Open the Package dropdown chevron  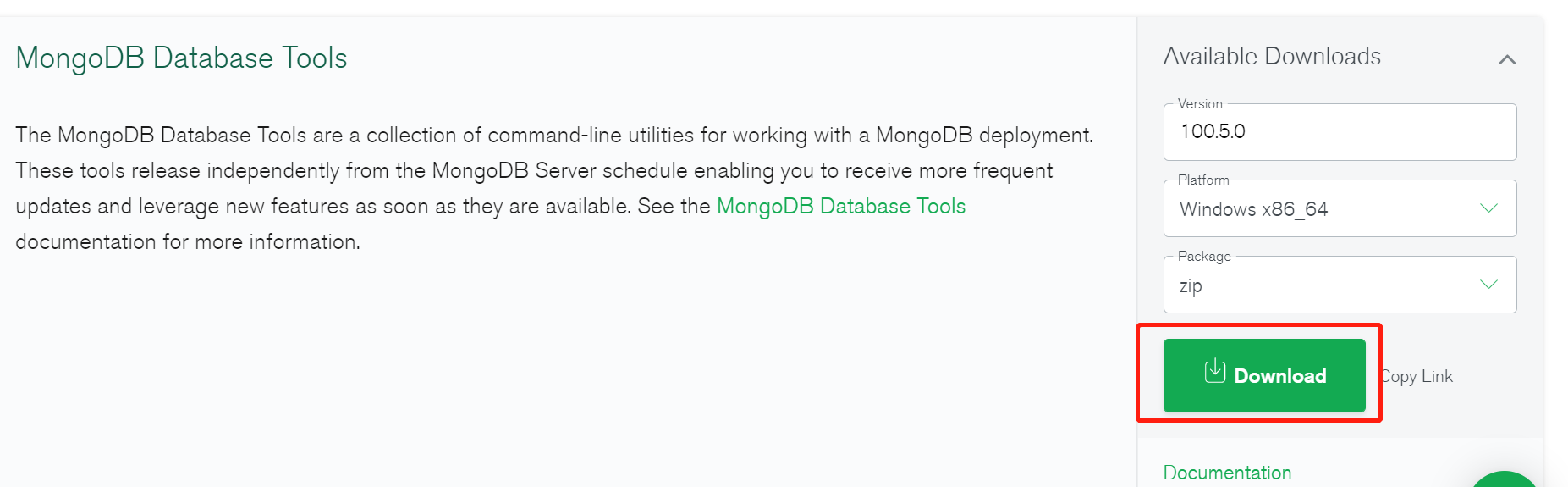1488,285
